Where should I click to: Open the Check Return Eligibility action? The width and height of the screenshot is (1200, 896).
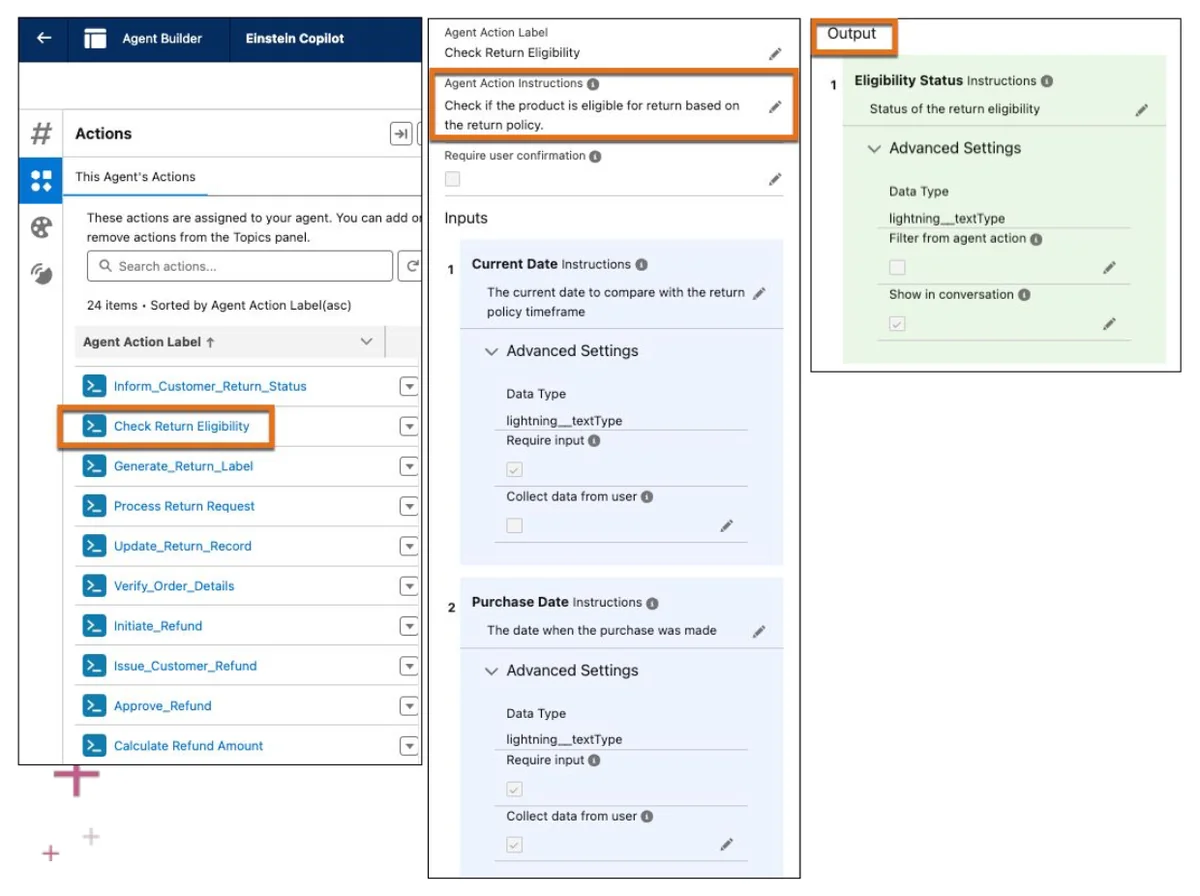click(x=182, y=426)
